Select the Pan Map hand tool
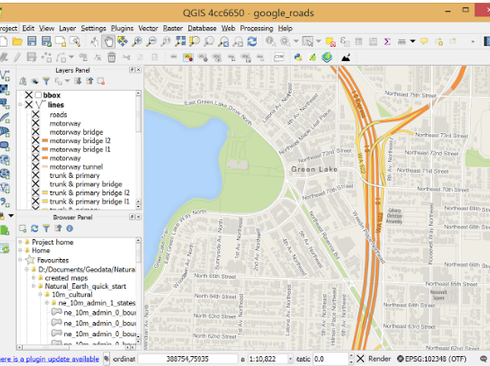490x366 pixels. [x=109, y=42]
